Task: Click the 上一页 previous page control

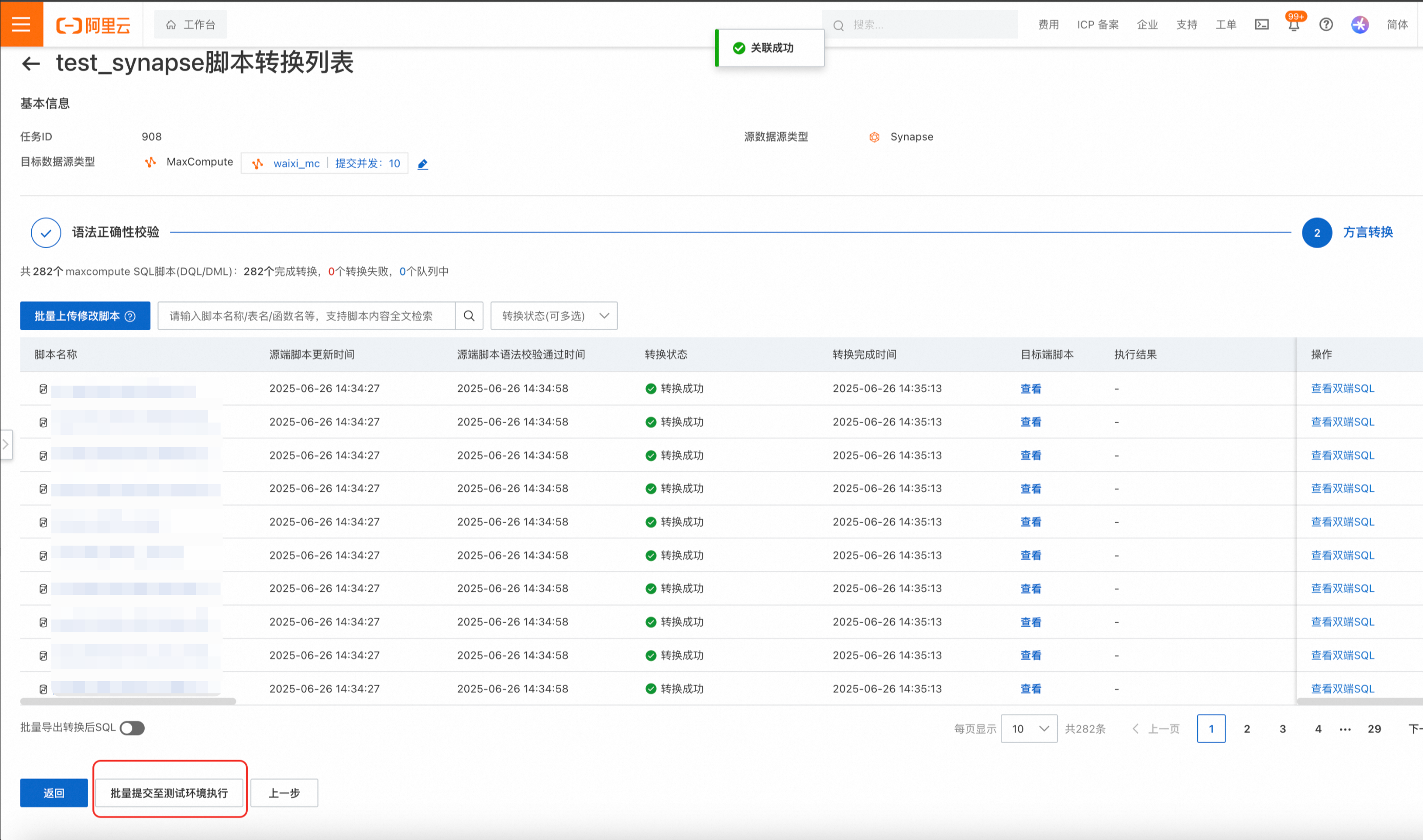Action: click(x=1155, y=729)
